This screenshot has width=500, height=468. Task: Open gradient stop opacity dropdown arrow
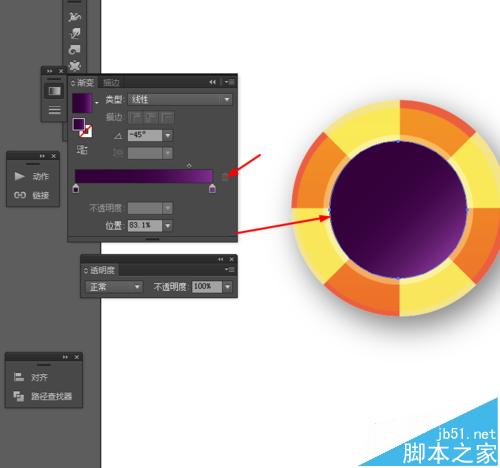click(168, 208)
